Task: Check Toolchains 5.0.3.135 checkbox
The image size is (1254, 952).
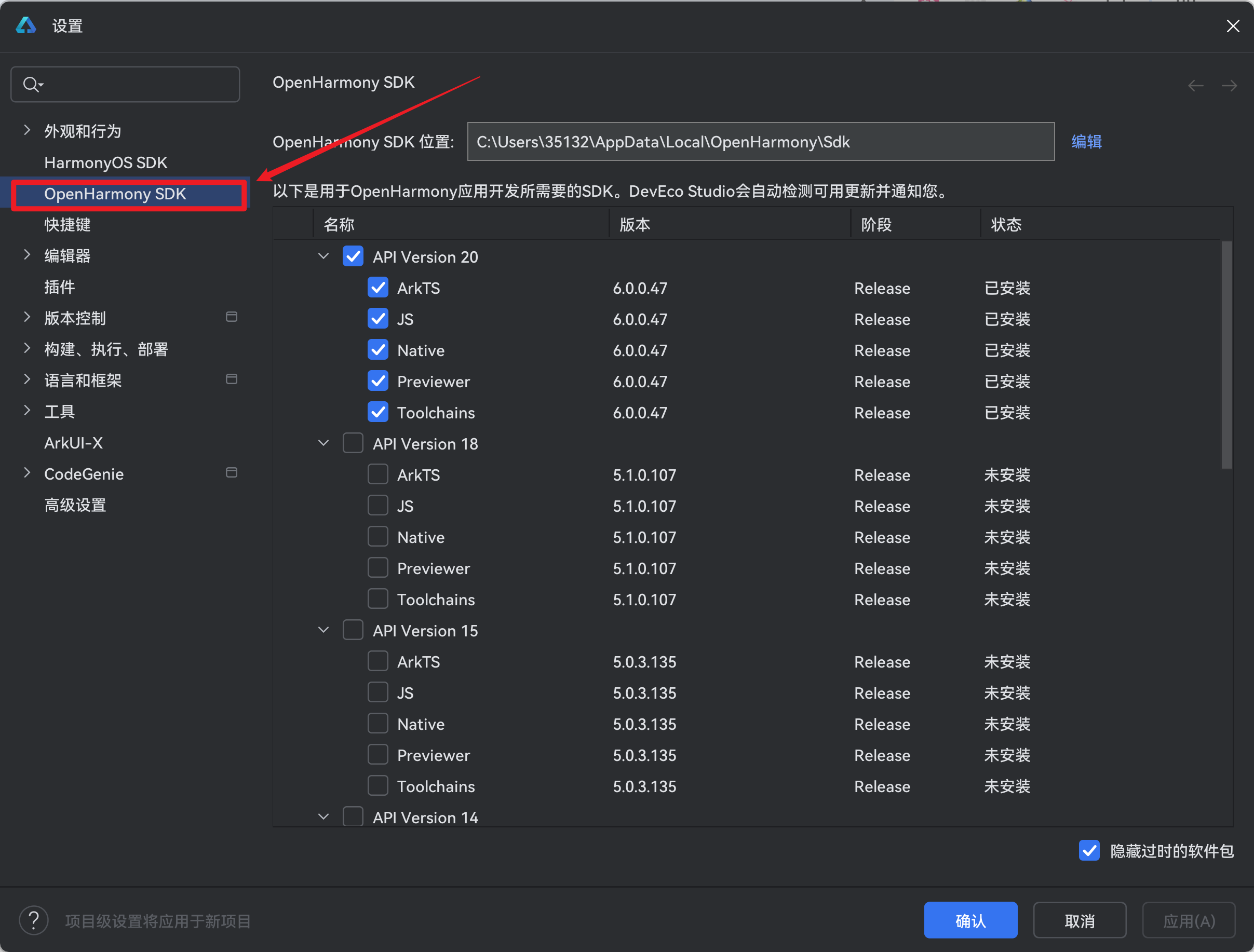Action: (378, 786)
